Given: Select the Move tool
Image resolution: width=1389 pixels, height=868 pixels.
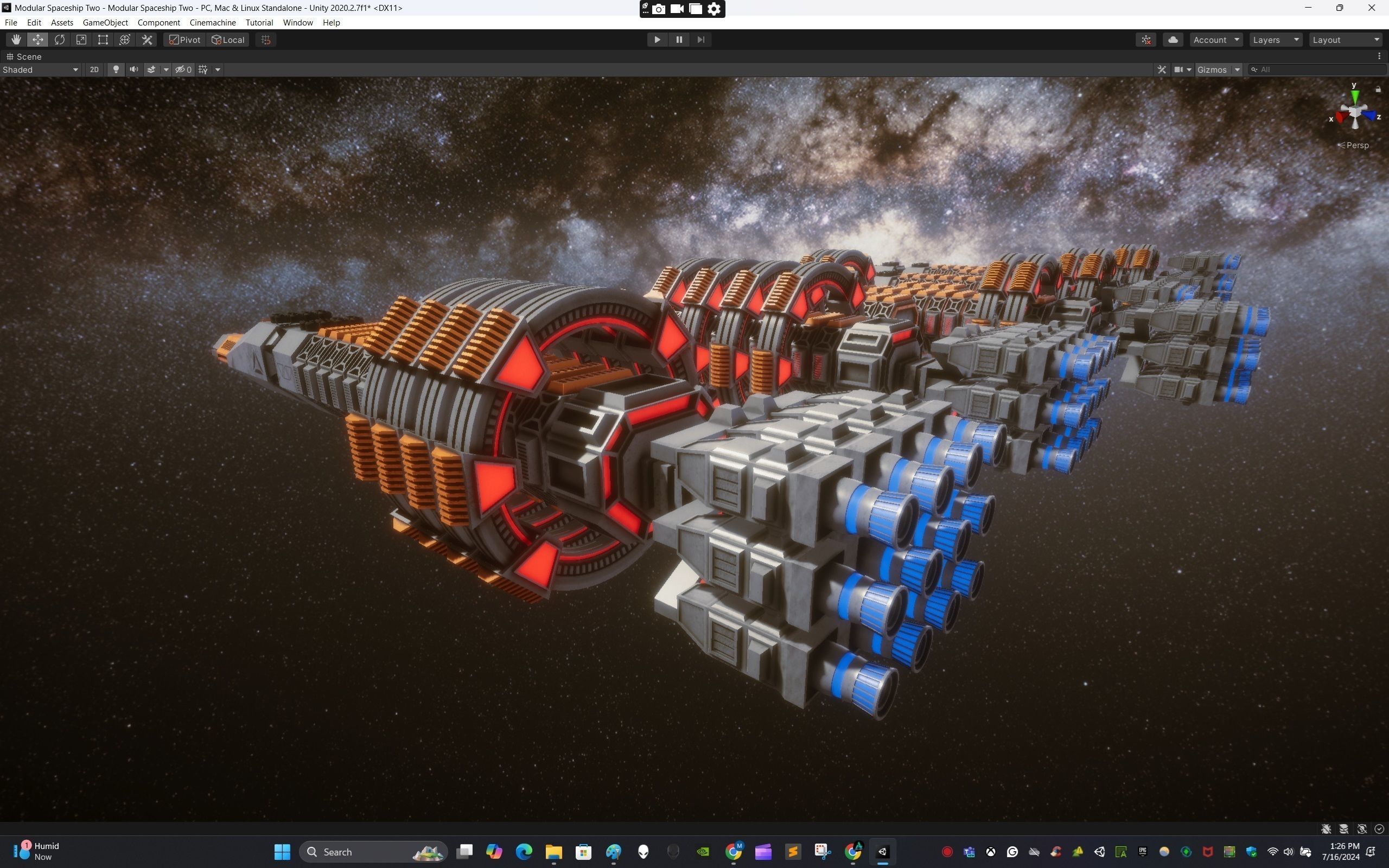Looking at the screenshot, I should [x=38, y=40].
